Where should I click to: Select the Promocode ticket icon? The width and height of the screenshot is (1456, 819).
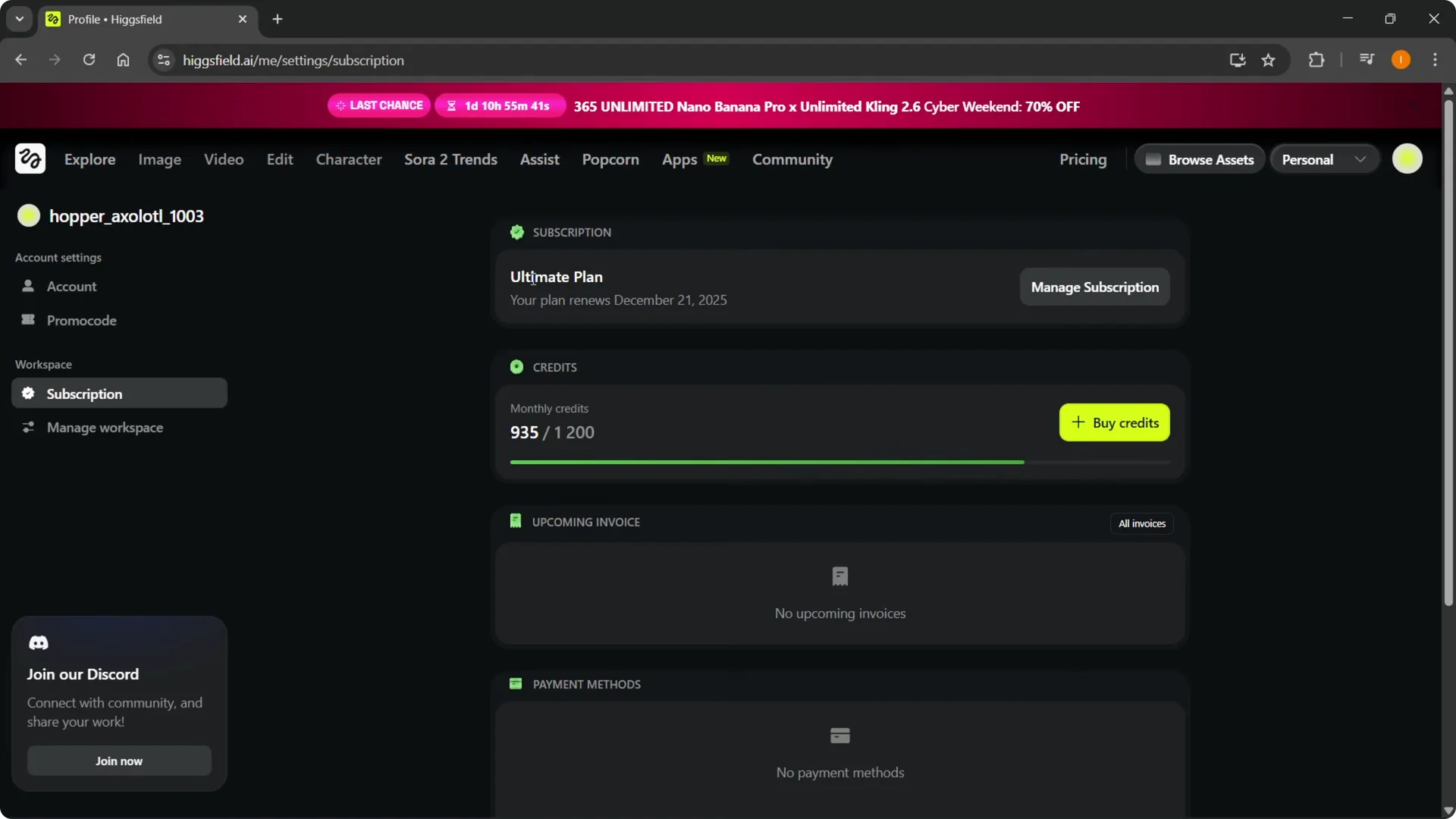(x=28, y=319)
